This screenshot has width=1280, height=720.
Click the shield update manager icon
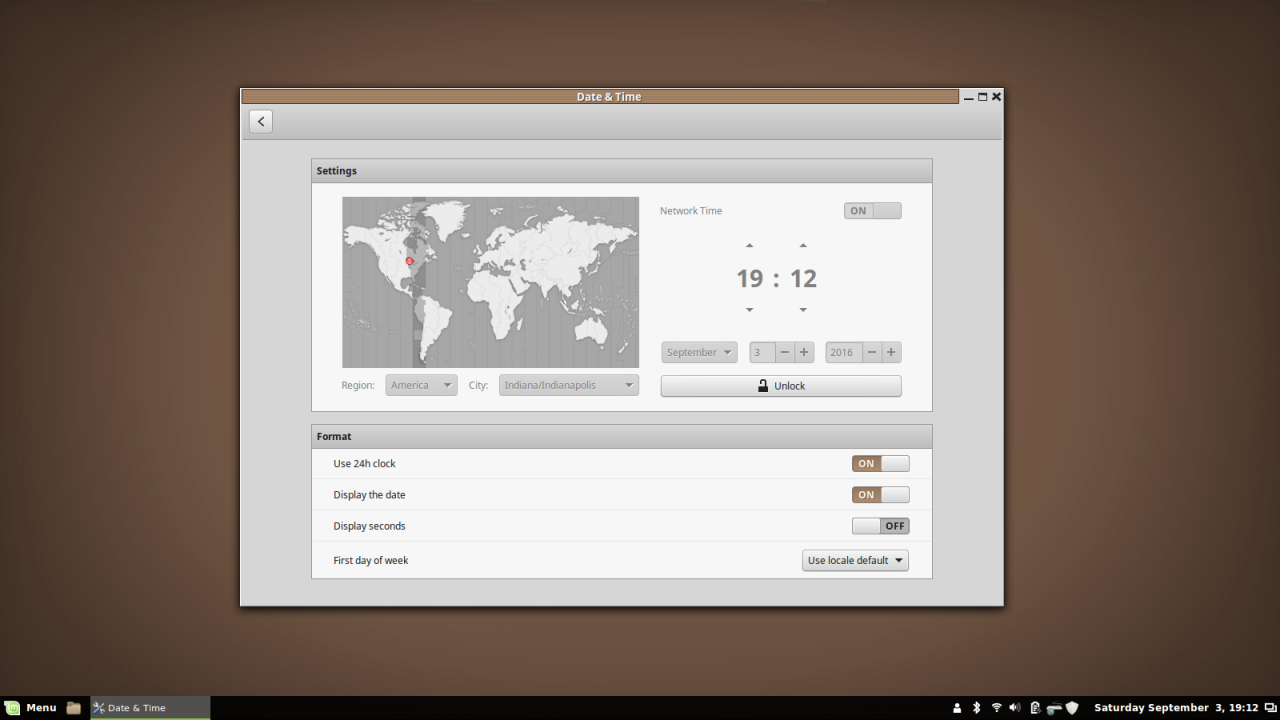1072,708
